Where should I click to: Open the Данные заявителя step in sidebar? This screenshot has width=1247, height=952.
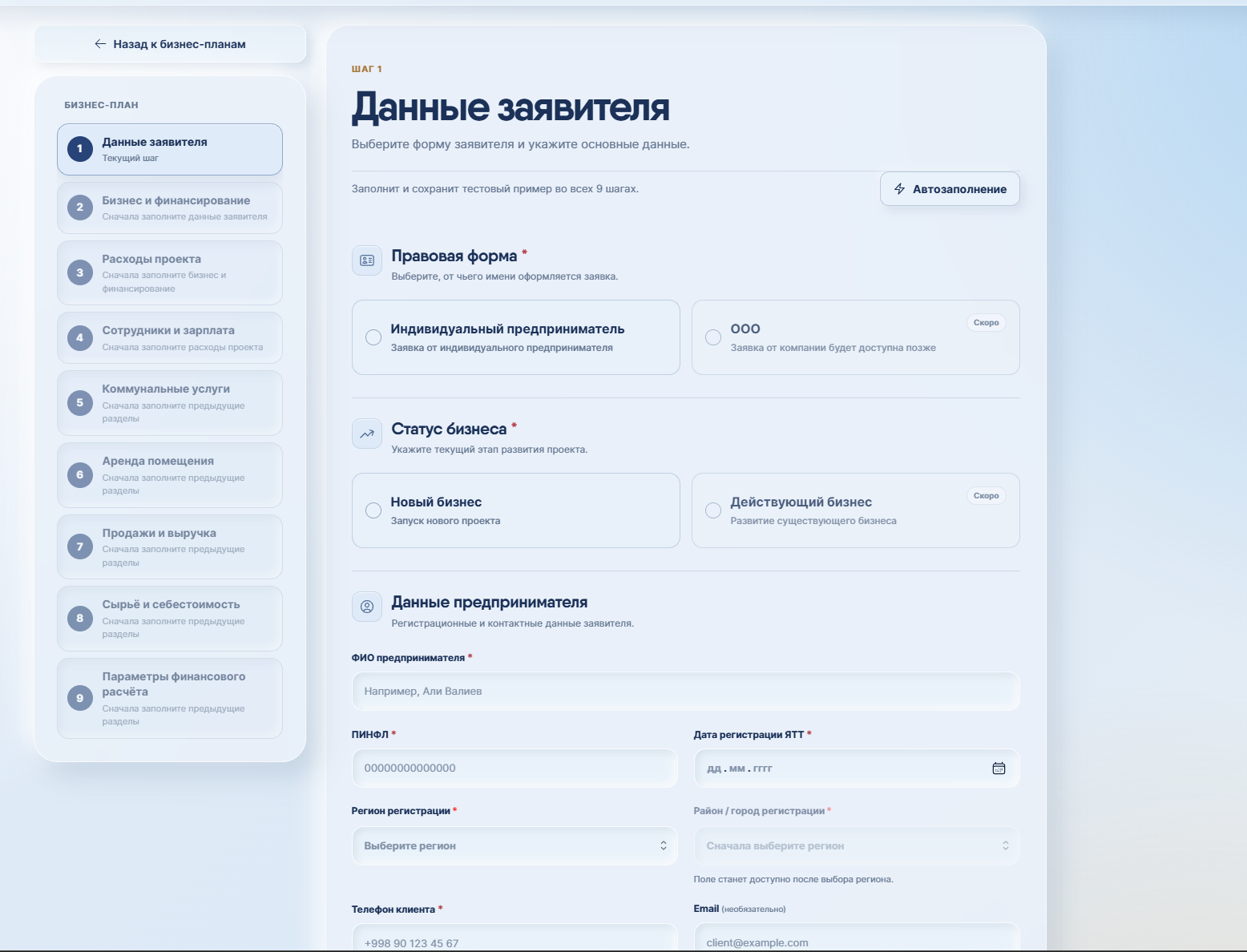pyautogui.click(x=170, y=149)
